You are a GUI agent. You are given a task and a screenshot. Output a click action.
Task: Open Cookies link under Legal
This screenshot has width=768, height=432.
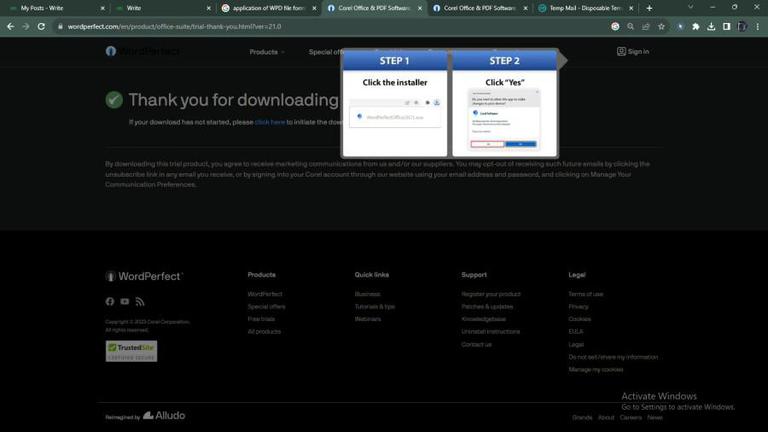[x=579, y=319]
